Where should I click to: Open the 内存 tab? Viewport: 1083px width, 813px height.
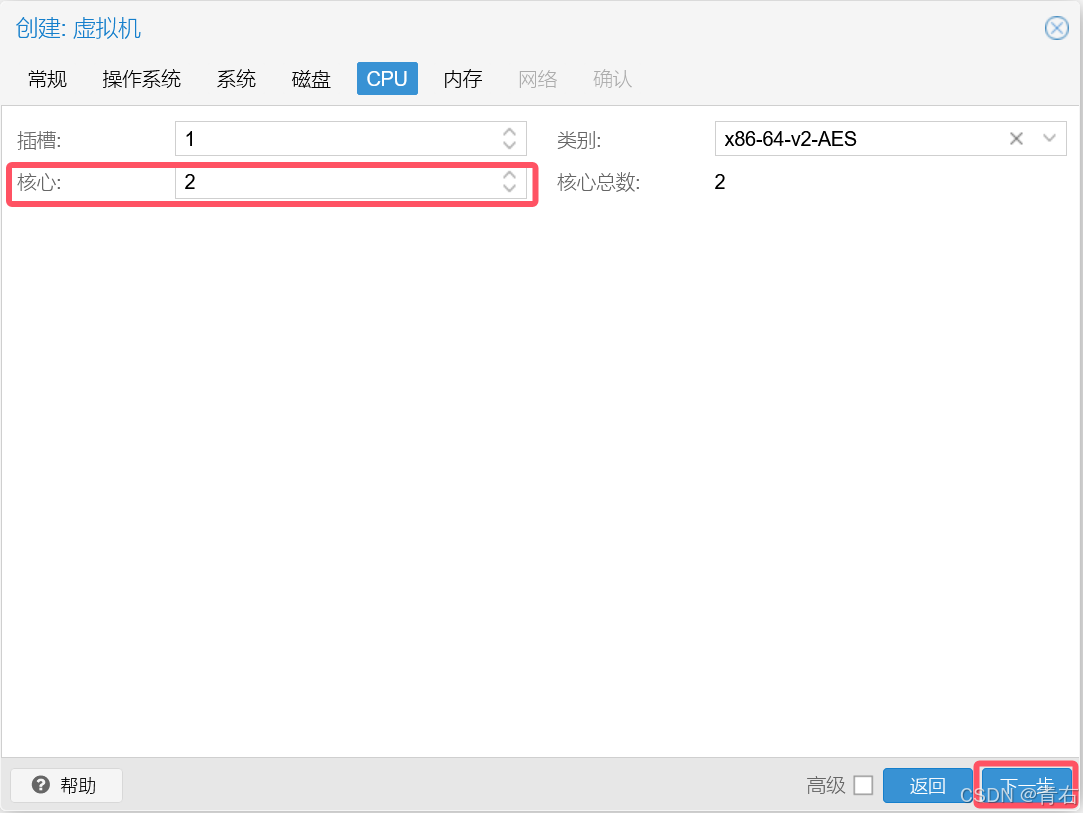point(463,79)
